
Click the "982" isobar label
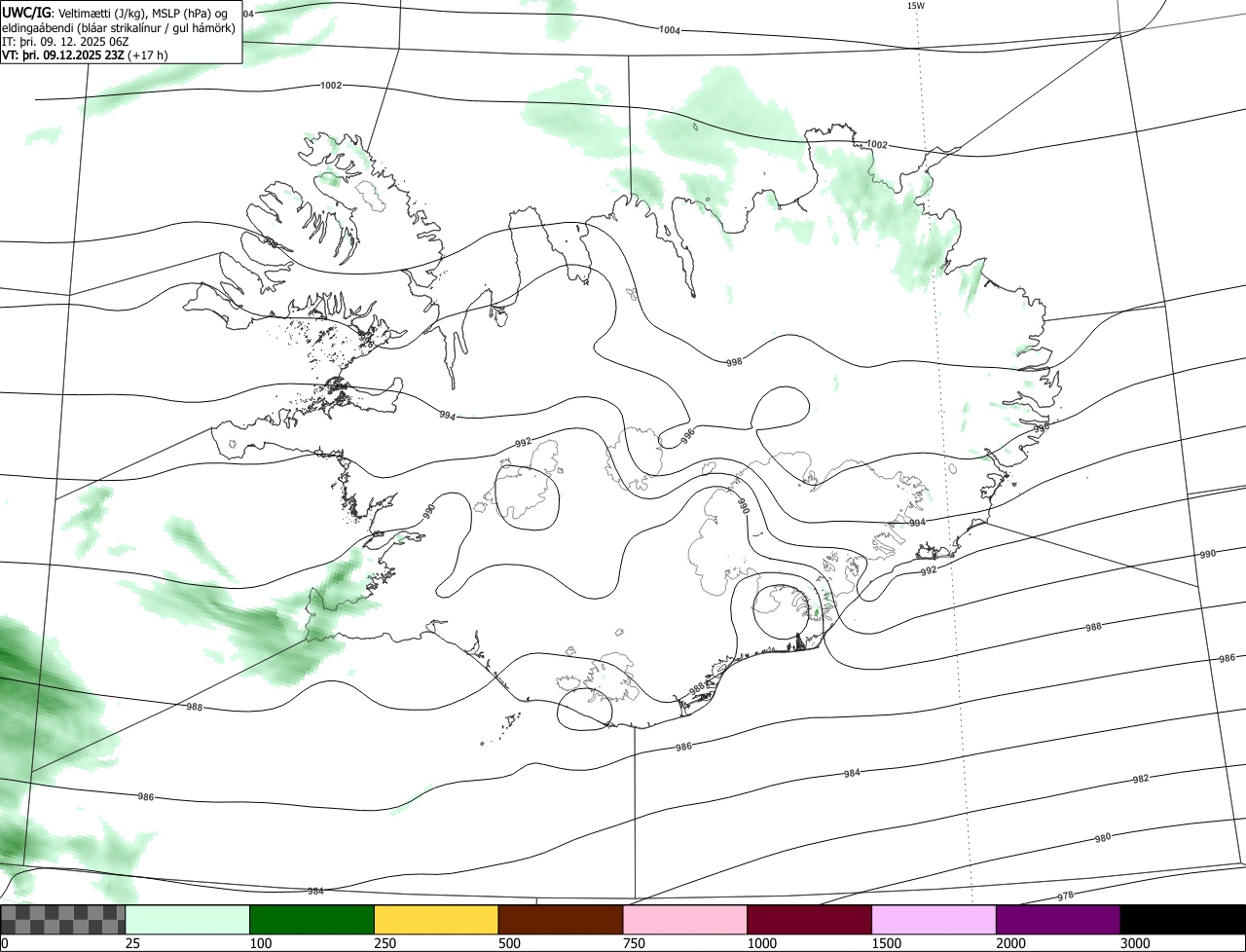coord(1141,780)
